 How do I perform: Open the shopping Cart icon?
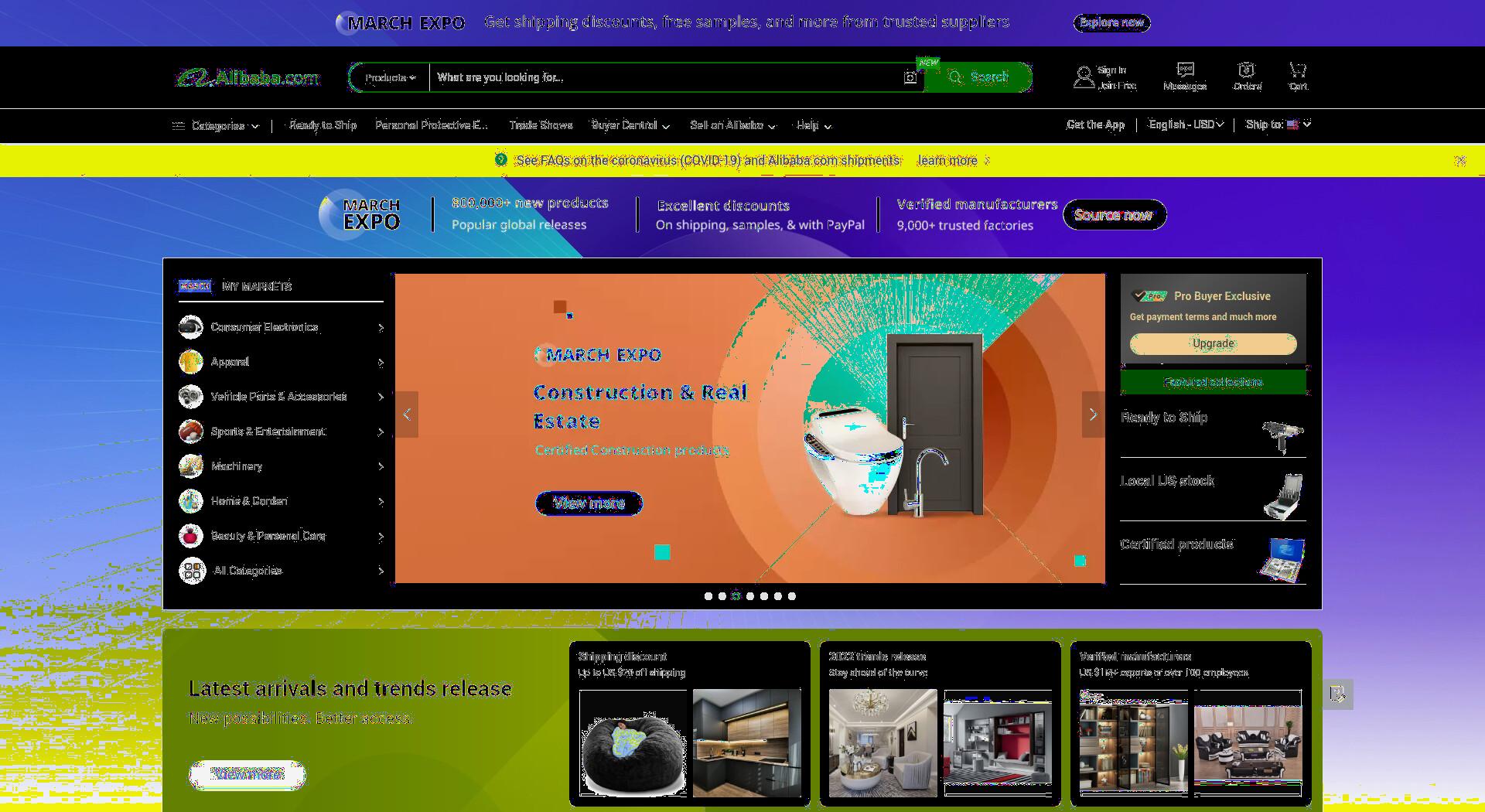click(x=1298, y=70)
